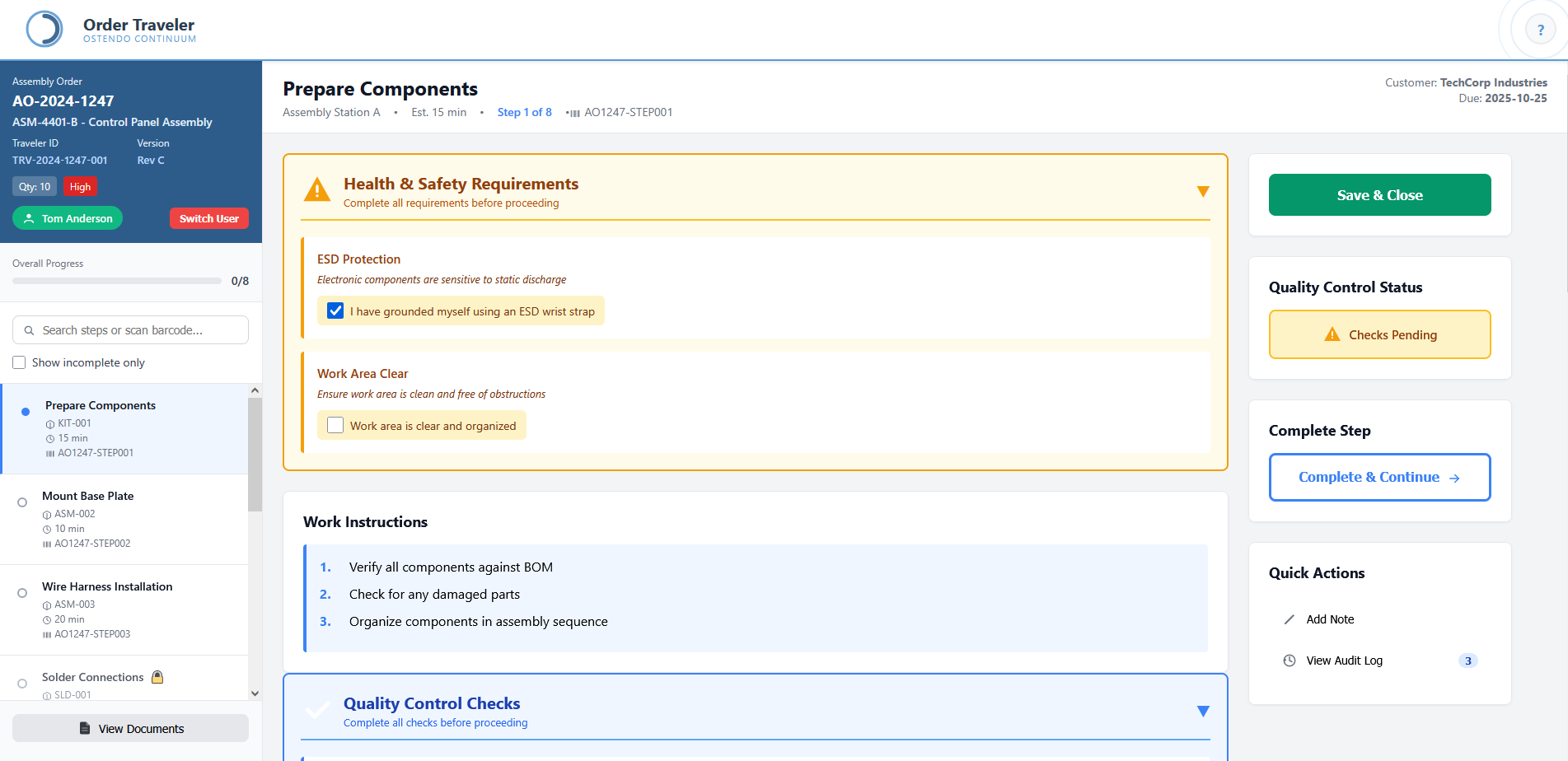Click the search magnifier icon in sidebar
The height and width of the screenshot is (761, 1568).
29,330
